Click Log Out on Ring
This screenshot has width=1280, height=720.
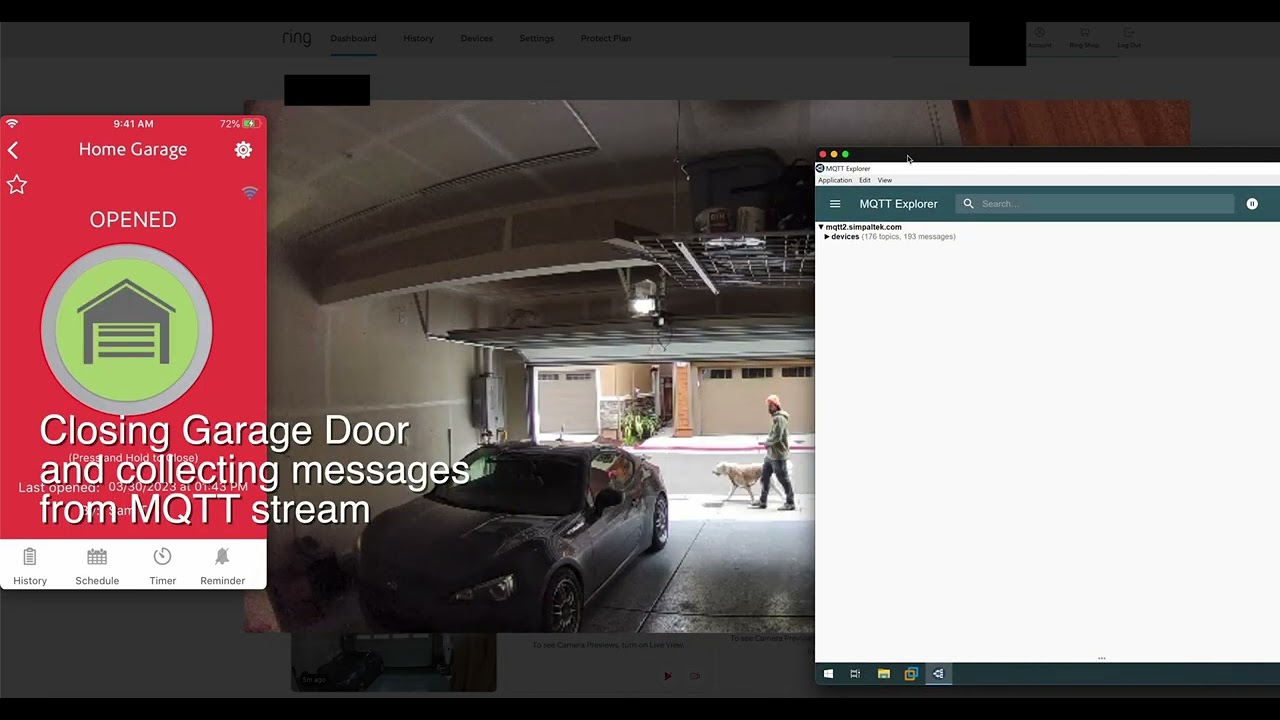[x=1129, y=38]
